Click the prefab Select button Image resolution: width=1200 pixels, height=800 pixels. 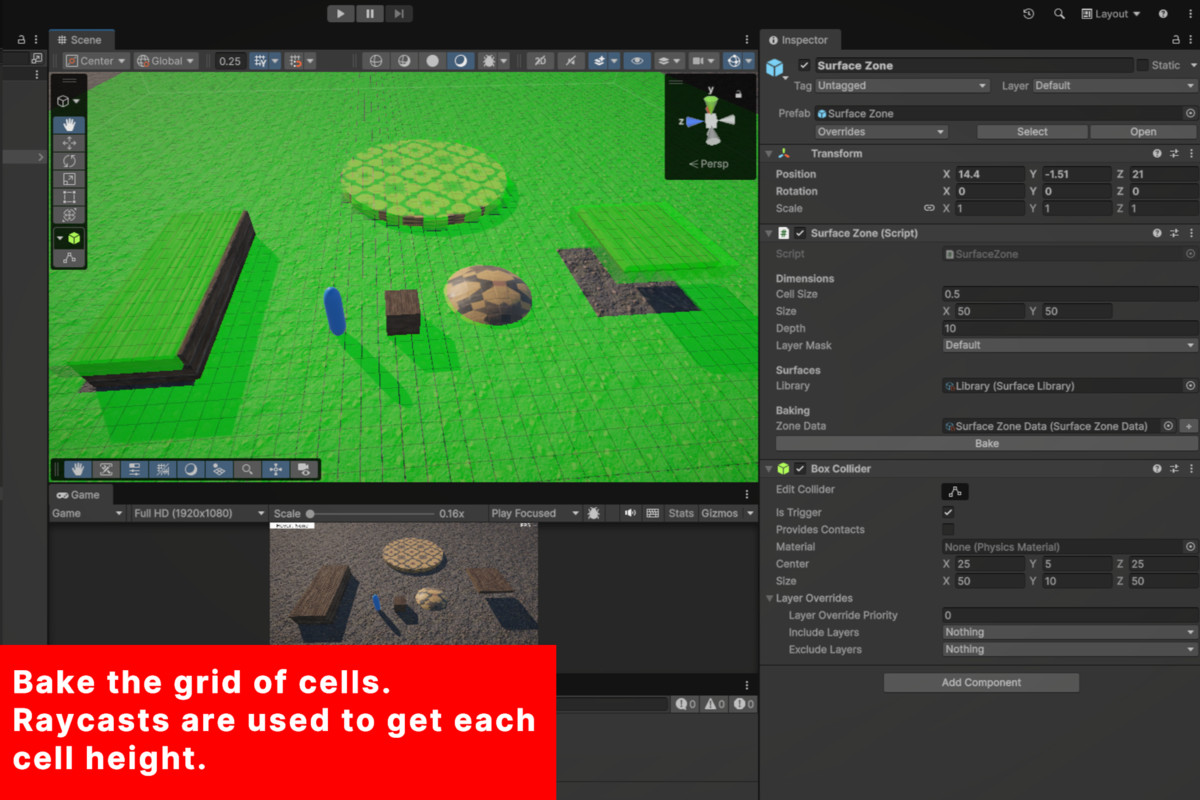pos(1032,132)
